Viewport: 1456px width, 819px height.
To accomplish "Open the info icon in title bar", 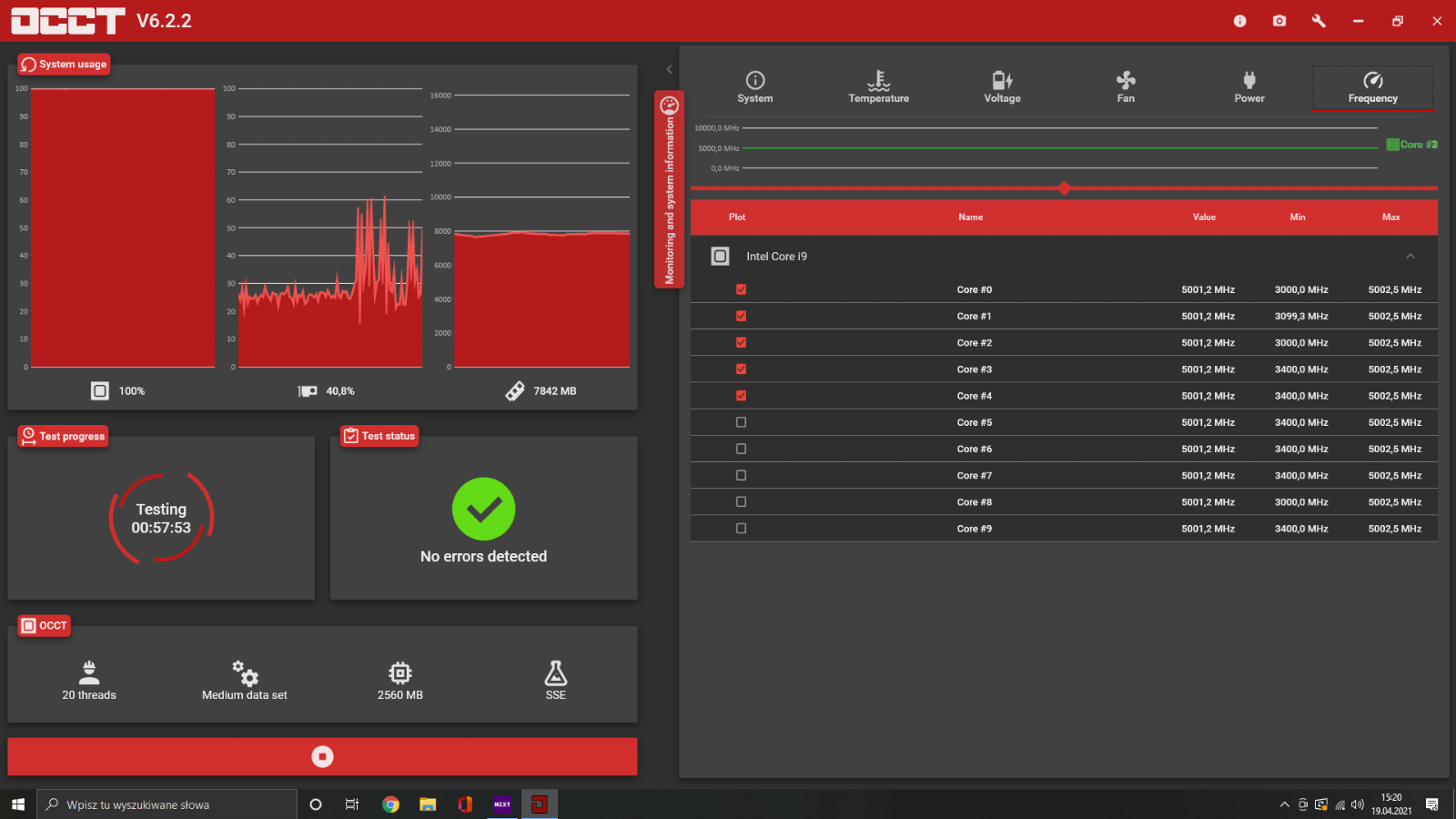I will coord(1239,21).
